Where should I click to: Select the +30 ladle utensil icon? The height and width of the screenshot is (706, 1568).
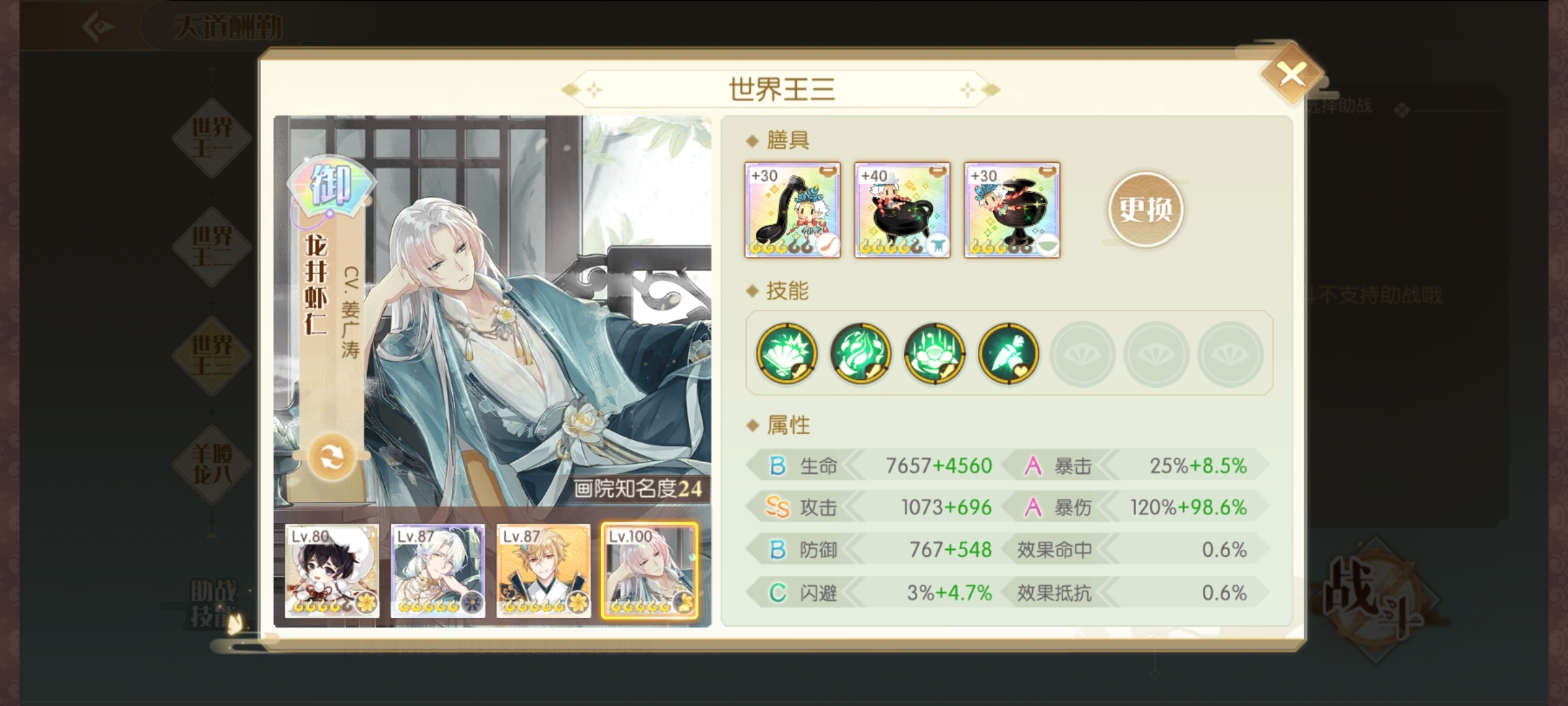(x=792, y=210)
